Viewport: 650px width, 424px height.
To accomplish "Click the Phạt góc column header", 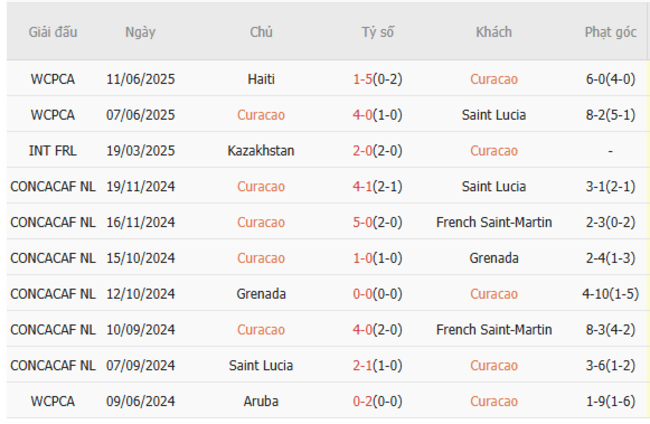I will (610, 32).
